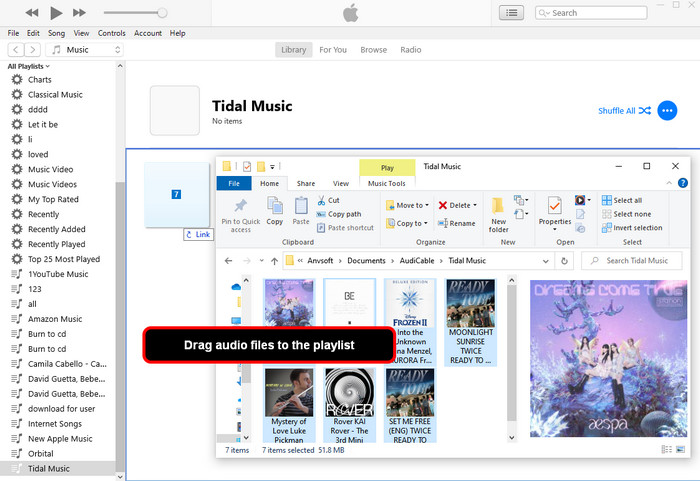Open the Explorer Share ribbon tab
Viewport: 700px width, 481px height.
[x=306, y=183]
